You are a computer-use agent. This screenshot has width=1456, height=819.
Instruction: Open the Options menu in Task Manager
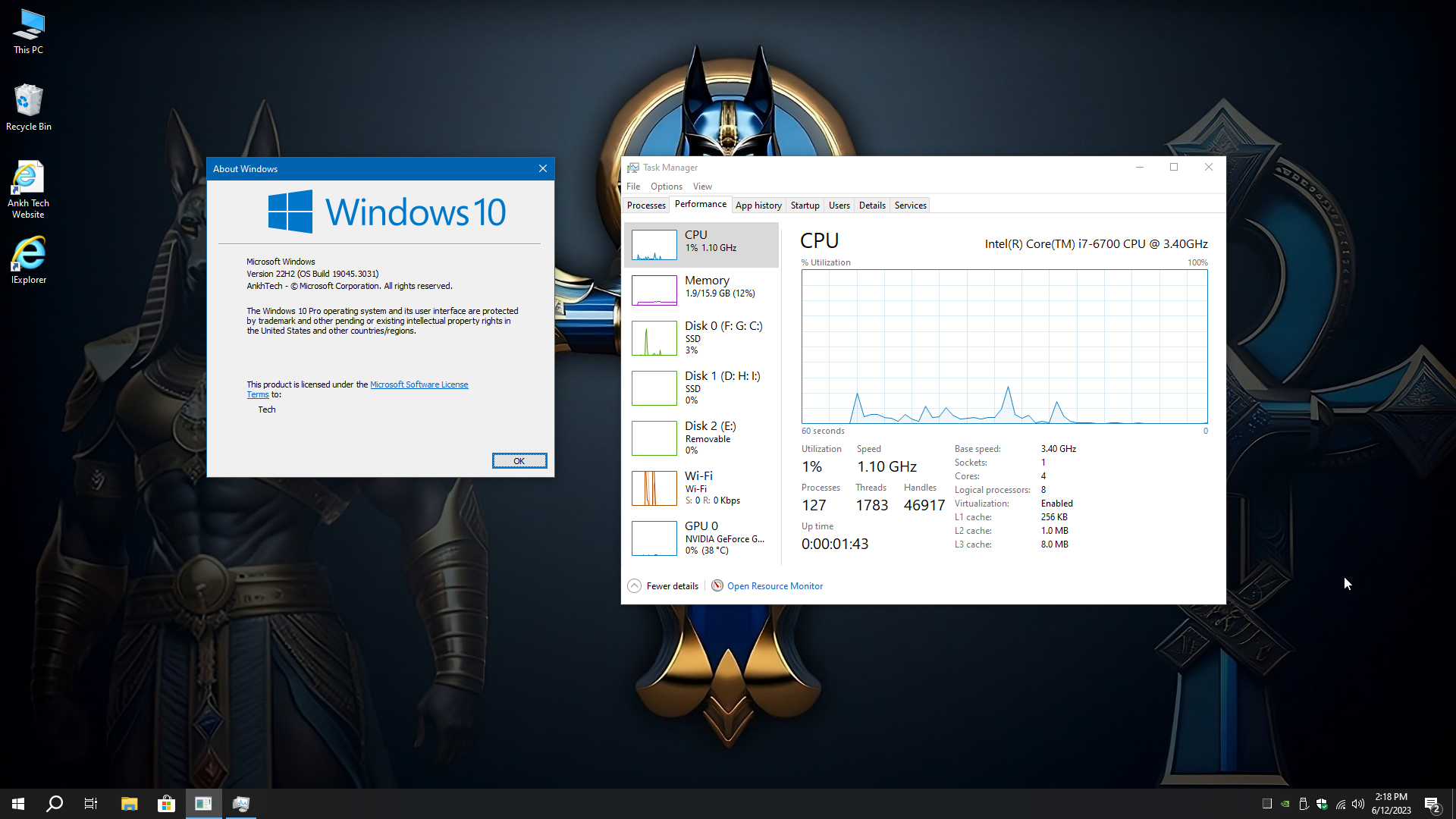tap(666, 187)
